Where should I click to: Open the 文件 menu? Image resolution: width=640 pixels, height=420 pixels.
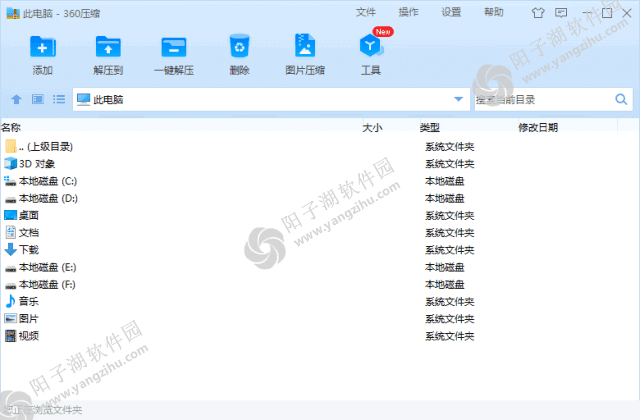[365, 12]
